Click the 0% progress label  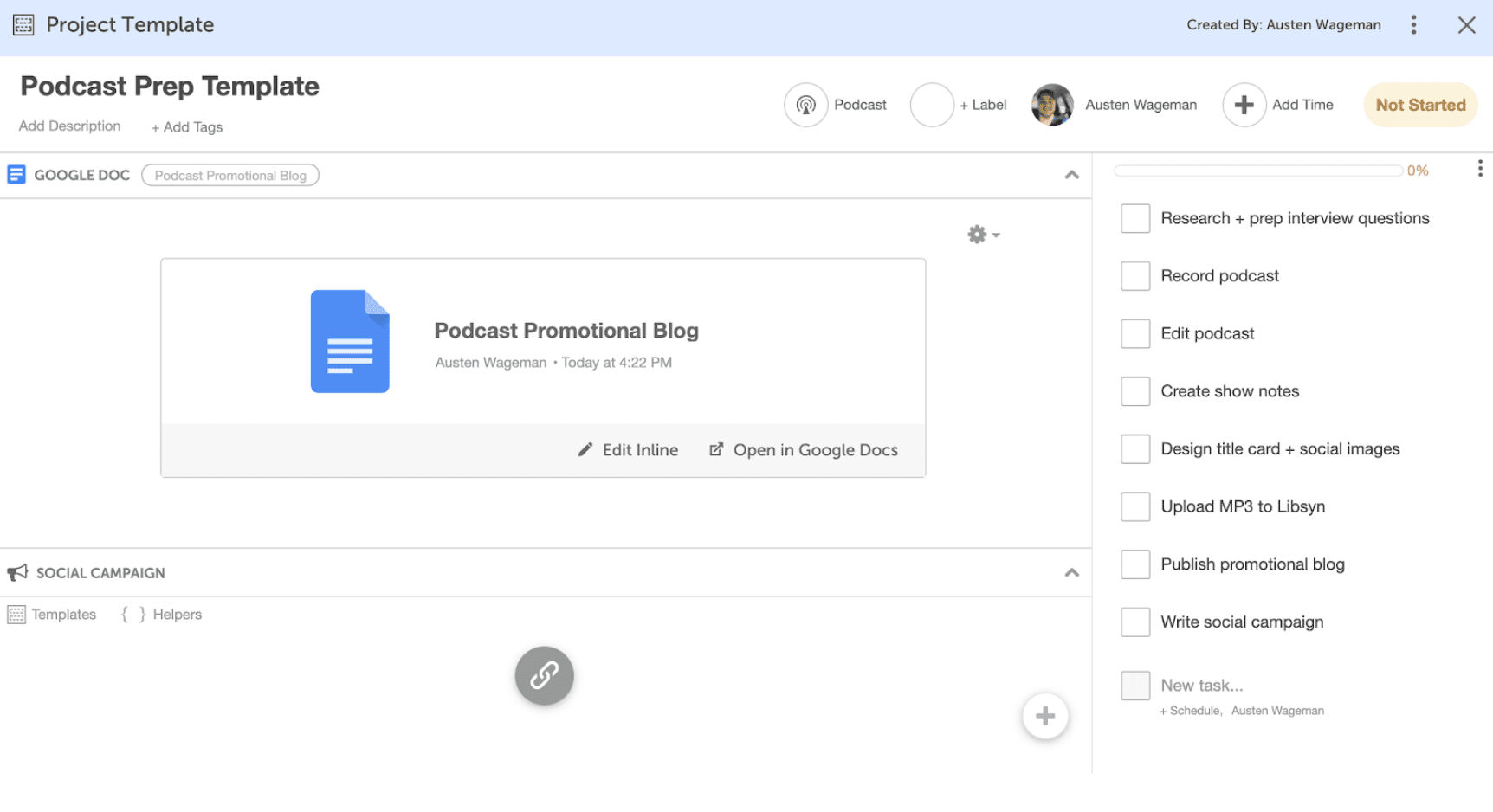pyautogui.click(x=1418, y=171)
